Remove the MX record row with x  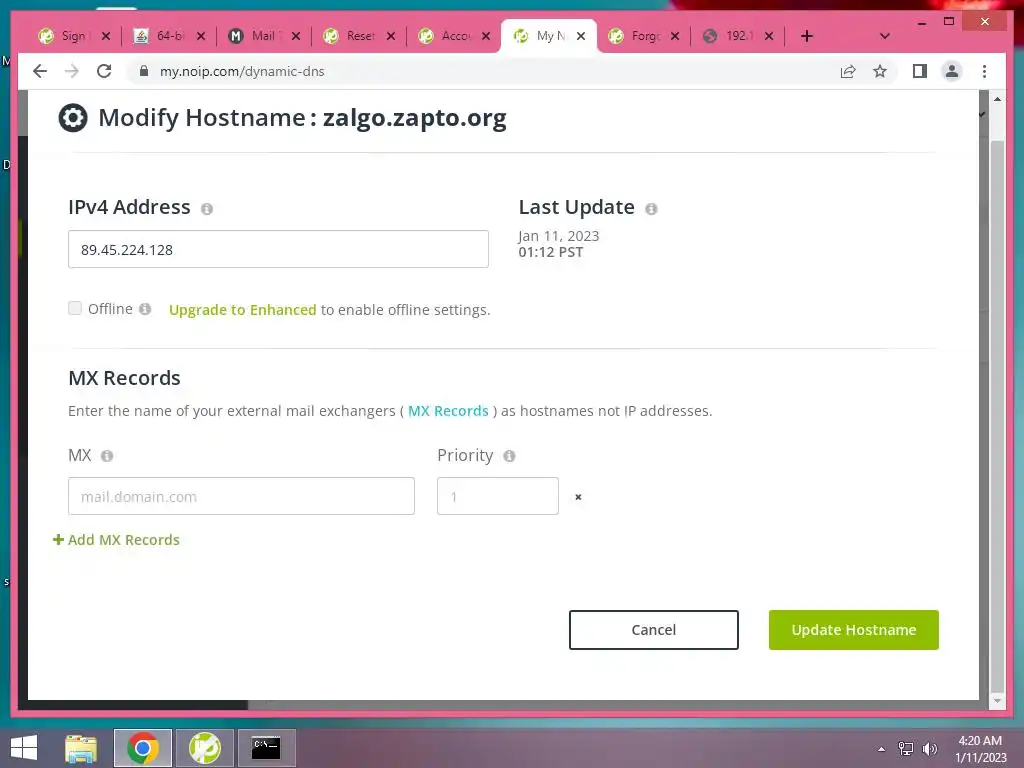click(578, 497)
